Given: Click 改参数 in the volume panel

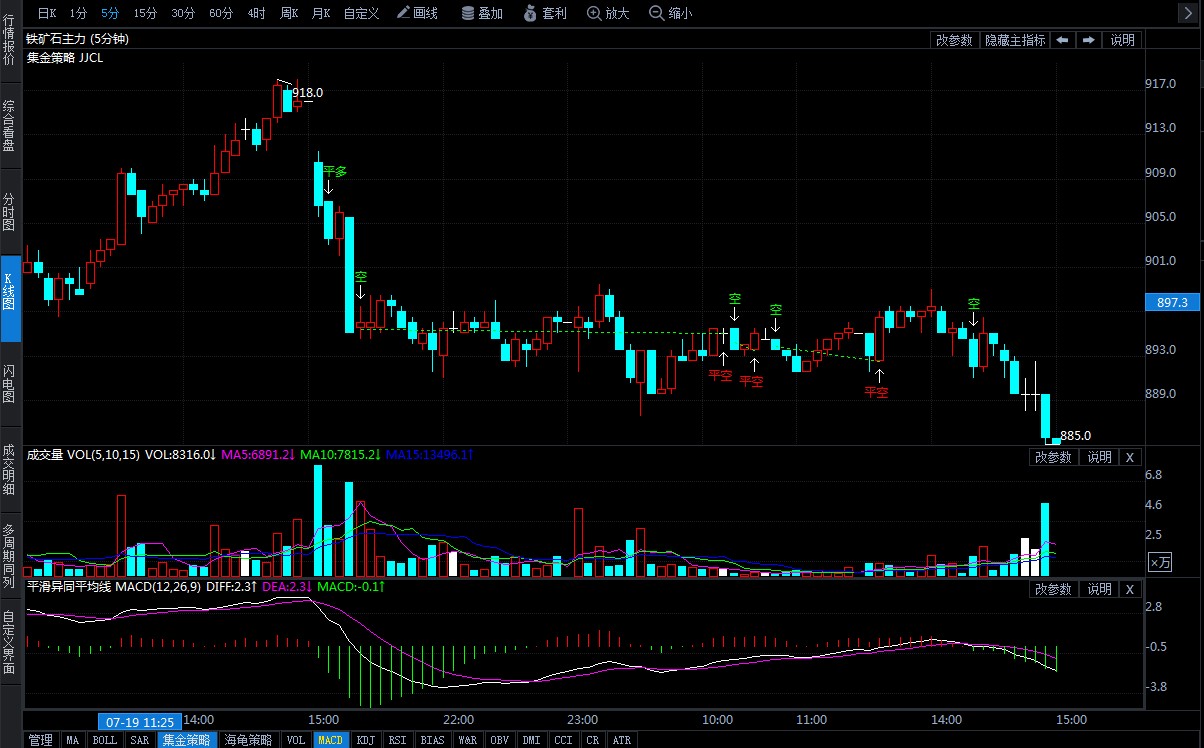Looking at the screenshot, I should click(1053, 457).
